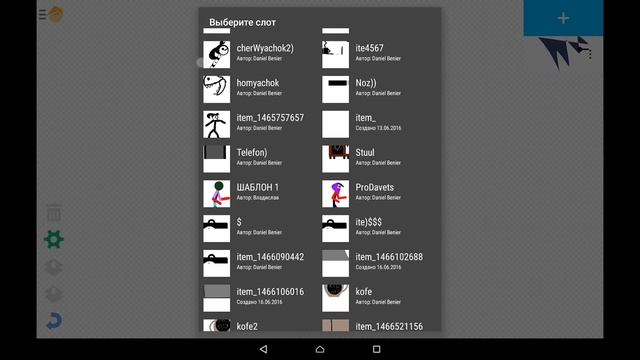Pick item_1466090442 thumbnail
This screenshot has width=640, height=360.
[x=217, y=263]
